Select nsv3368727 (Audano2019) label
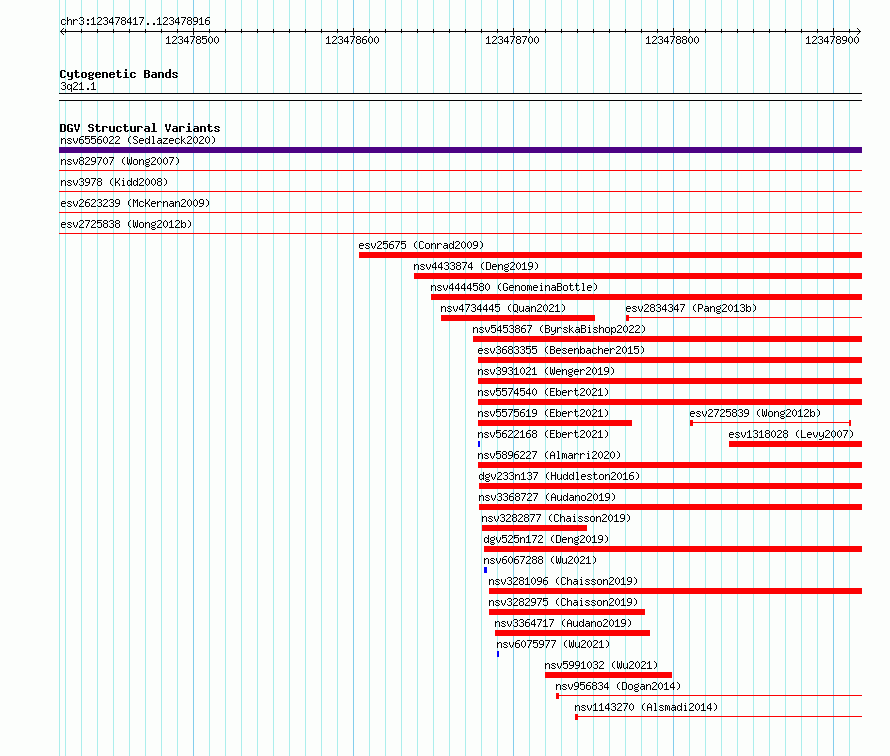890x756 pixels. 547,497
